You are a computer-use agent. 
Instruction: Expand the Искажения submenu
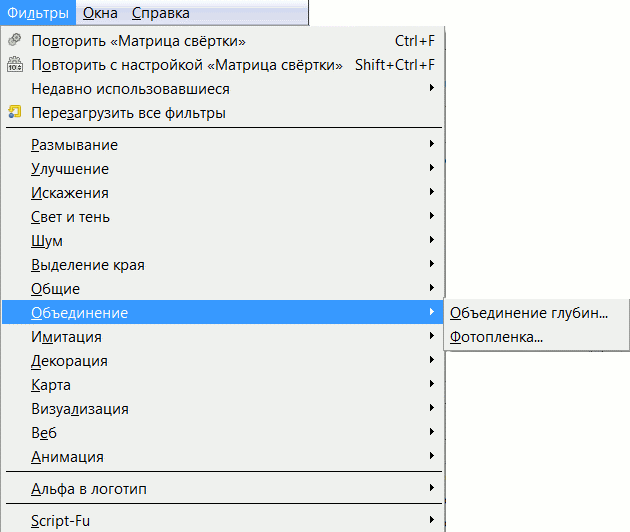pos(70,193)
